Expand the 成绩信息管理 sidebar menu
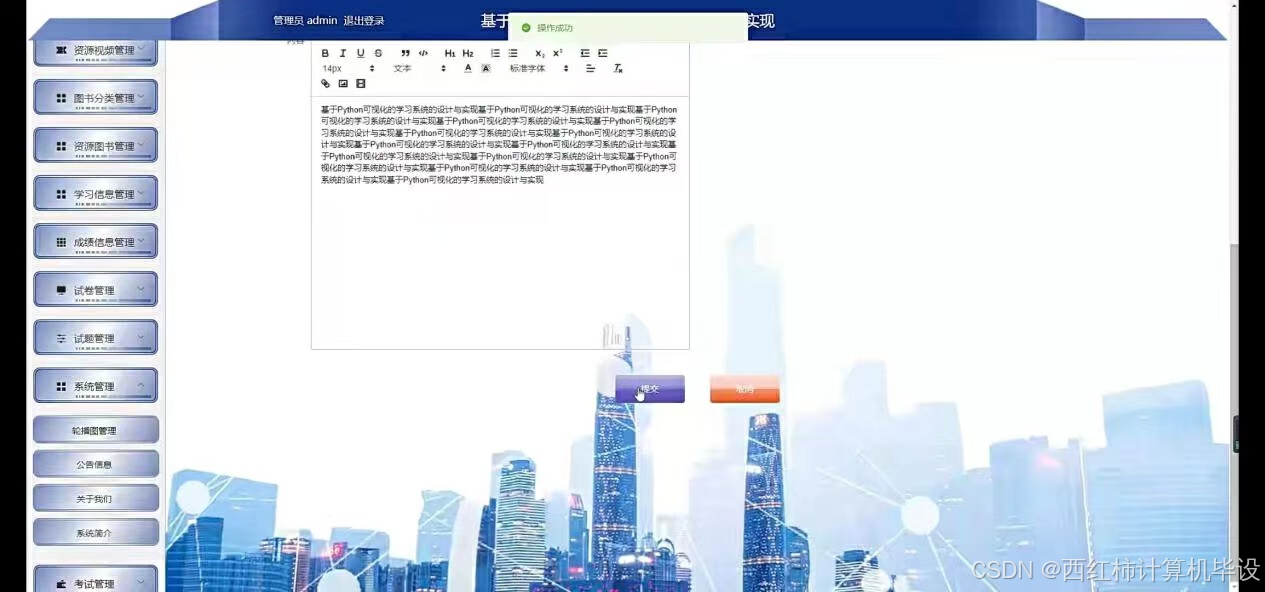1265x592 pixels. point(96,241)
